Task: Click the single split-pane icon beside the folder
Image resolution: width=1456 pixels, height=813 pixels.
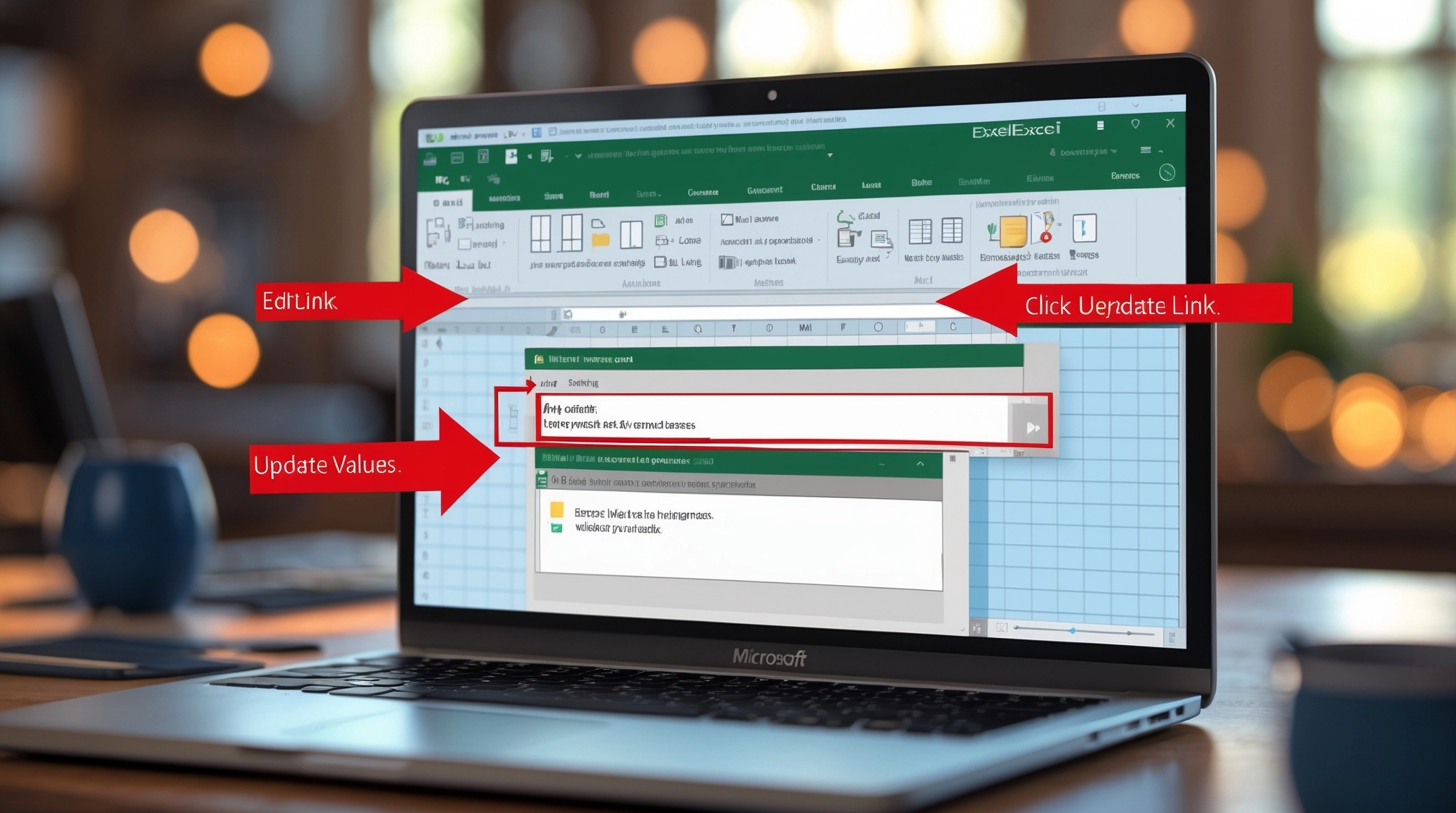Action: pos(631,234)
